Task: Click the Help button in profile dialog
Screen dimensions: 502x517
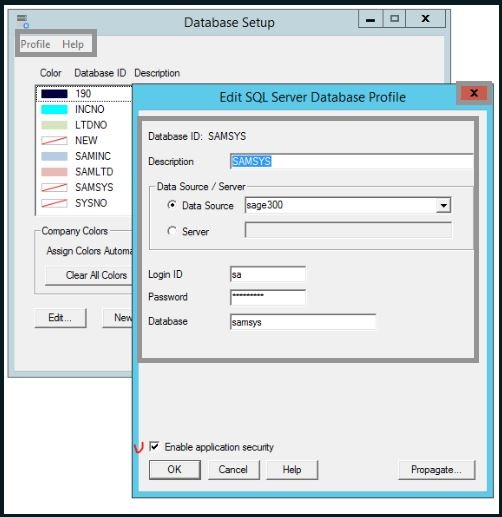Action: click(x=292, y=470)
